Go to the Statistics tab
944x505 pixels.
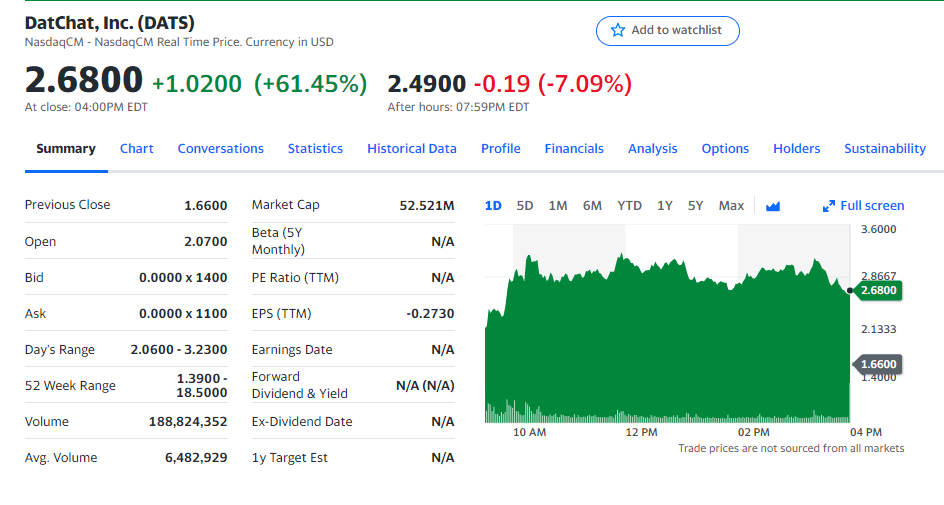(315, 149)
